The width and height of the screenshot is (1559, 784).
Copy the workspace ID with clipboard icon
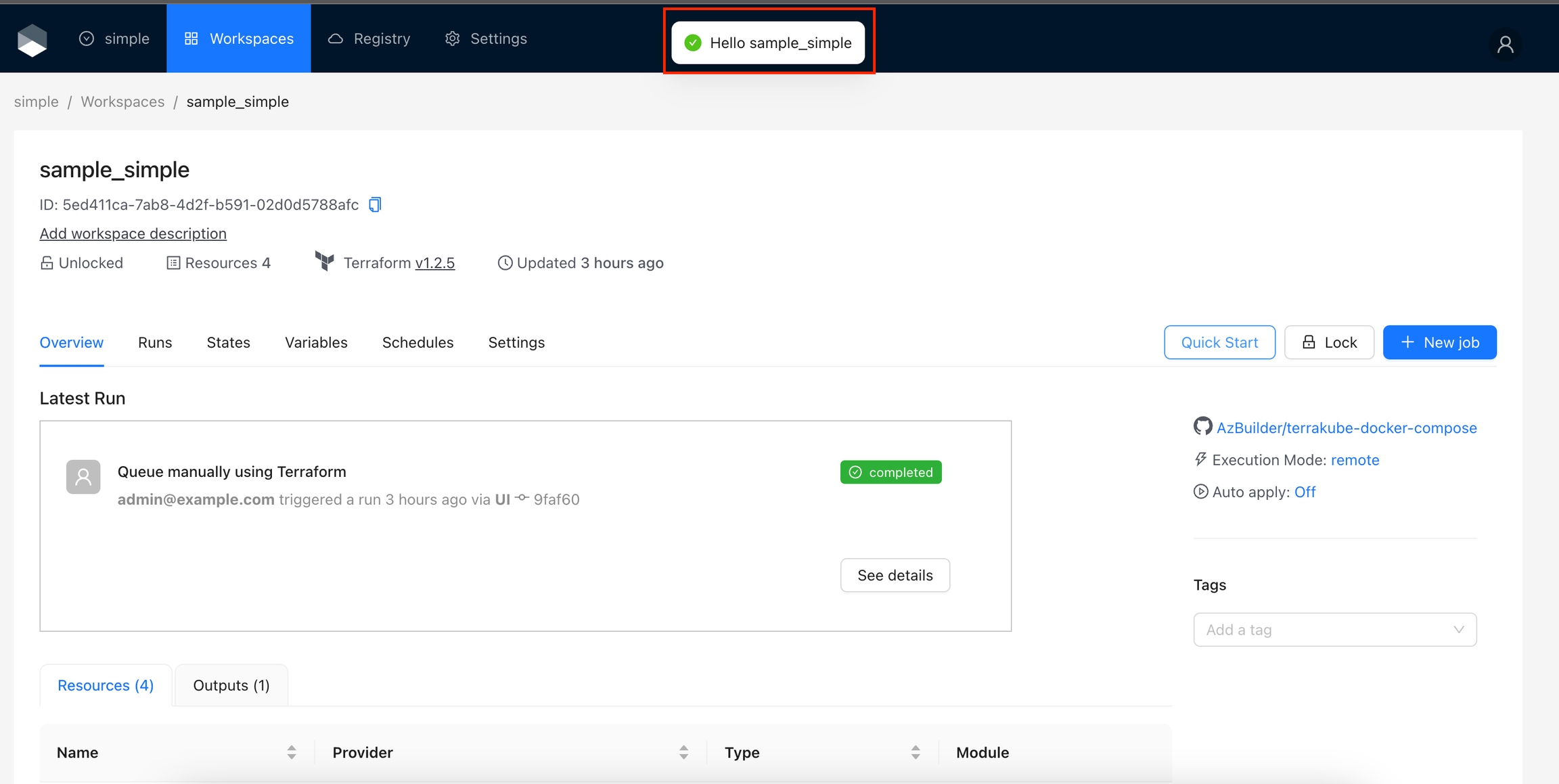[x=375, y=204]
